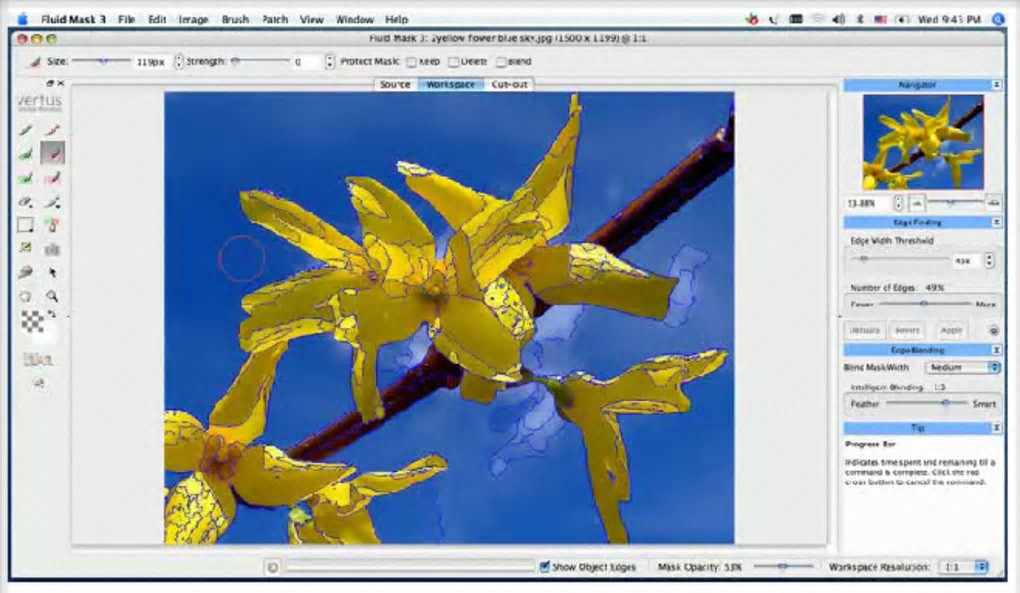This screenshot has width=1020, height=593.
Task: Click the zoom-out button in Navigator
Action: (917, 204)
